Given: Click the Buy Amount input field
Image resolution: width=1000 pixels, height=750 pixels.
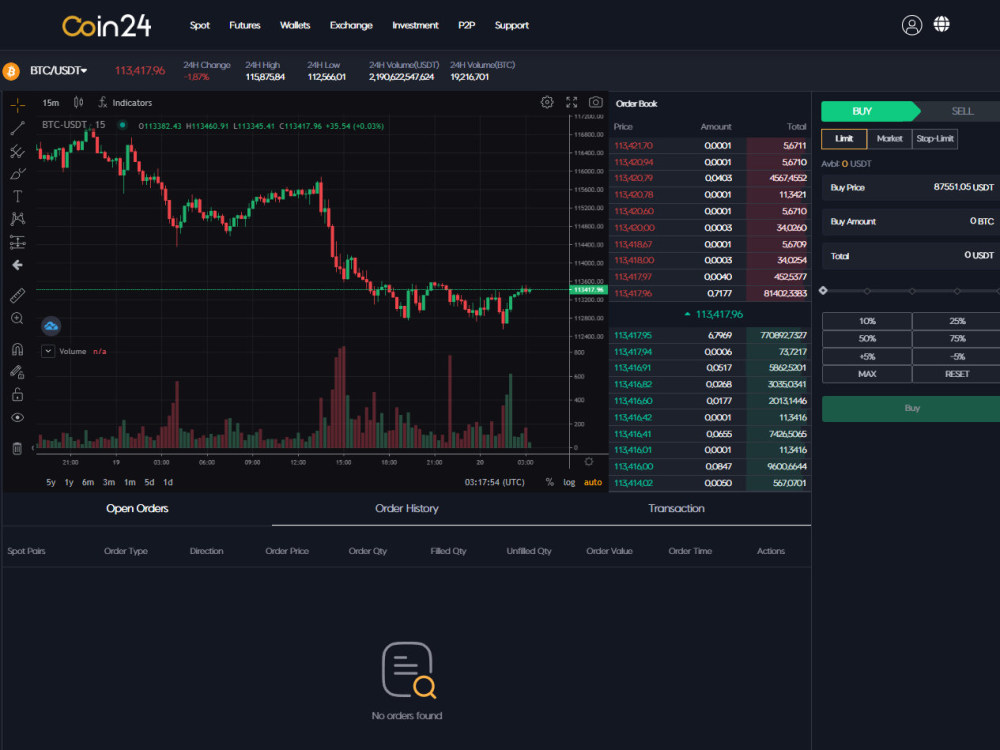Looking at the screenshot, I should 911,221.
